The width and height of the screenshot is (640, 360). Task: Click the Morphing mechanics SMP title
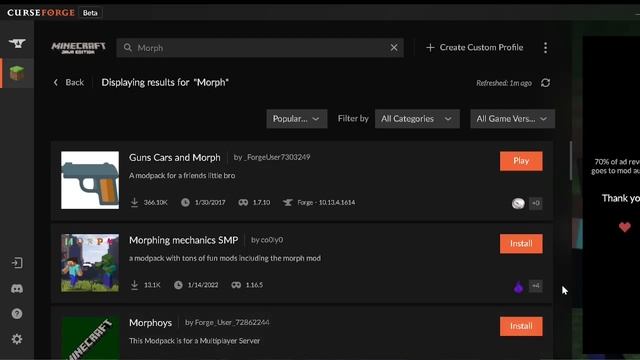tap(184, 240)
